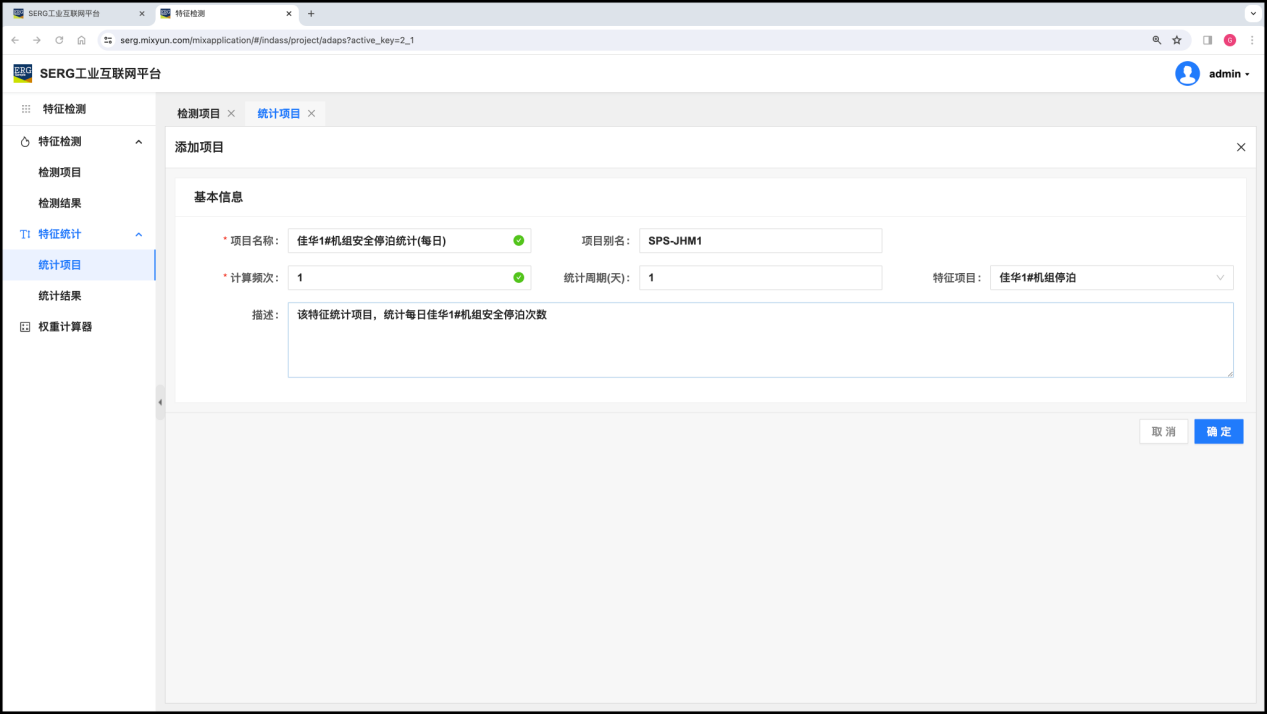
Task: Click the browser reload icon
Action: [x=59, y=40]
